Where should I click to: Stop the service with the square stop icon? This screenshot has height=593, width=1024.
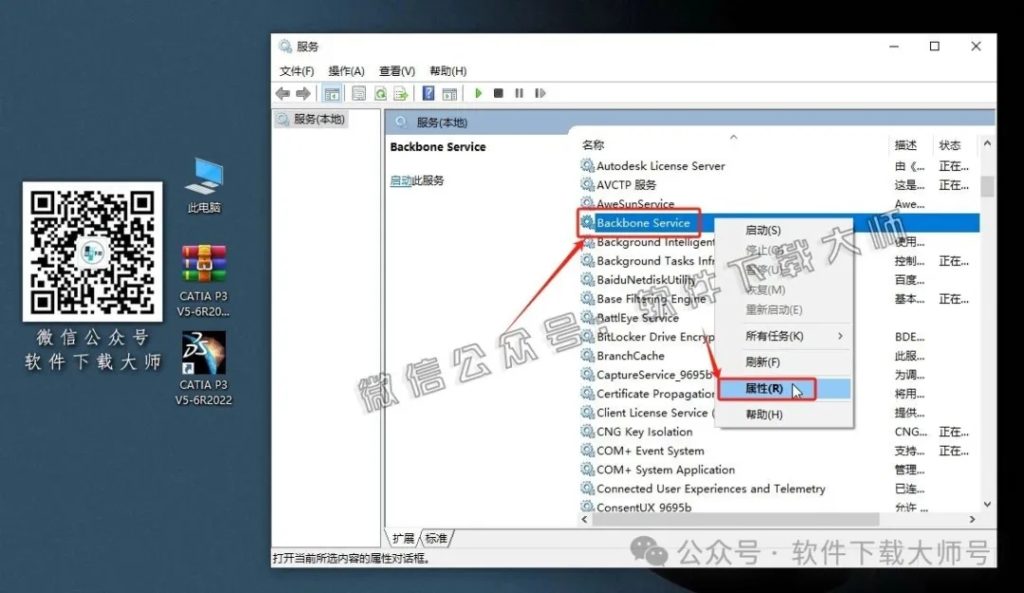(498, 93)
